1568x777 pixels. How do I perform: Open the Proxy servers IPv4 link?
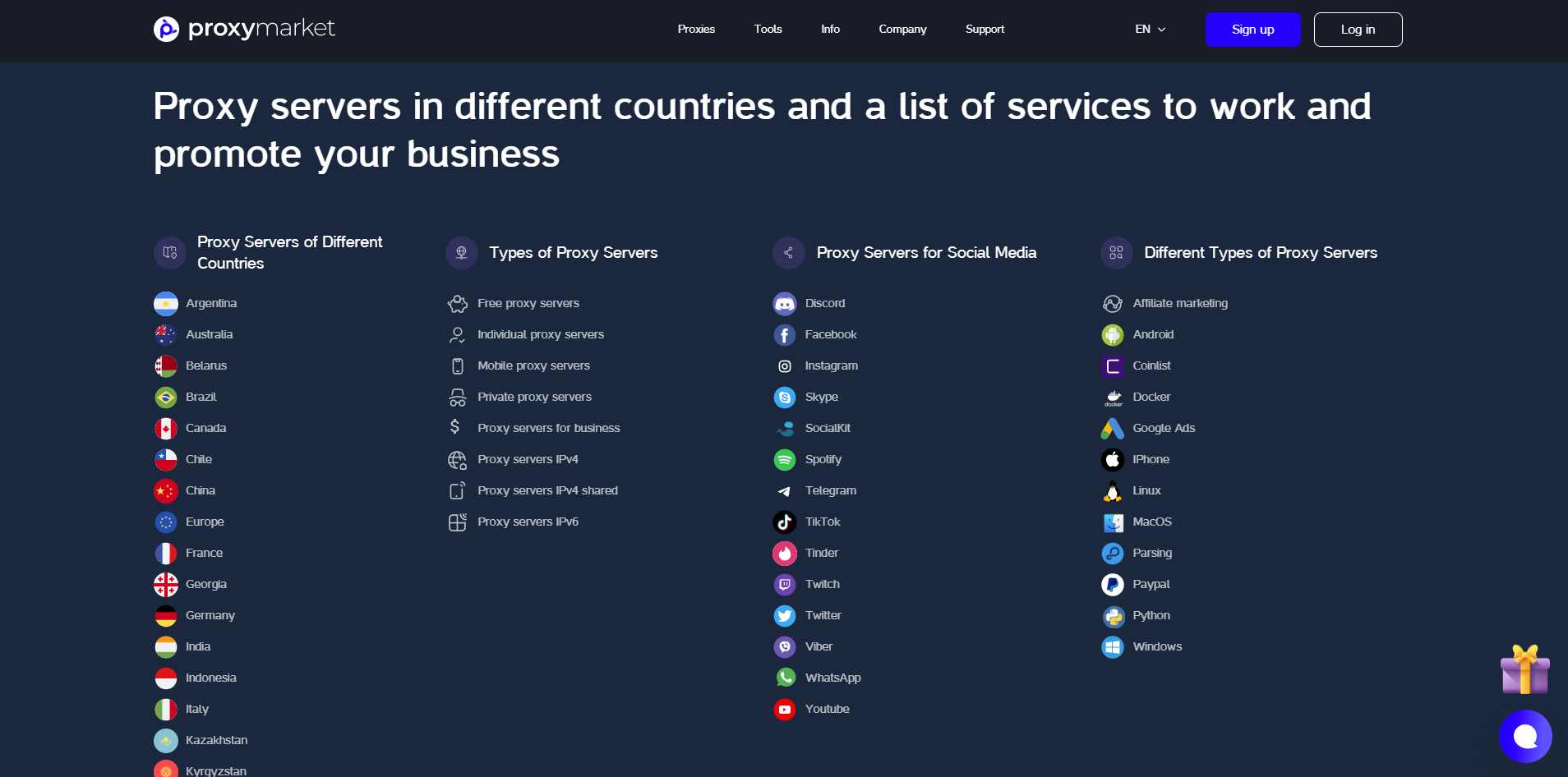click(x=528, y=460)
